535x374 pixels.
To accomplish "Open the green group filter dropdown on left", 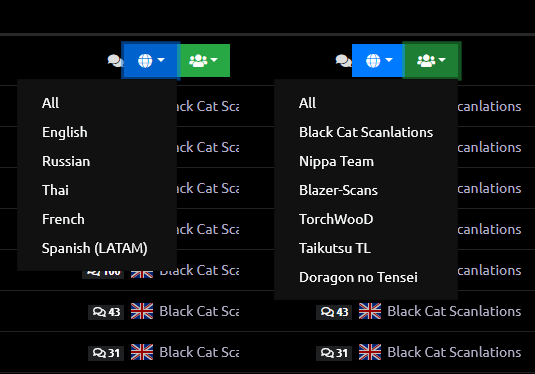I will click(204, 60).
